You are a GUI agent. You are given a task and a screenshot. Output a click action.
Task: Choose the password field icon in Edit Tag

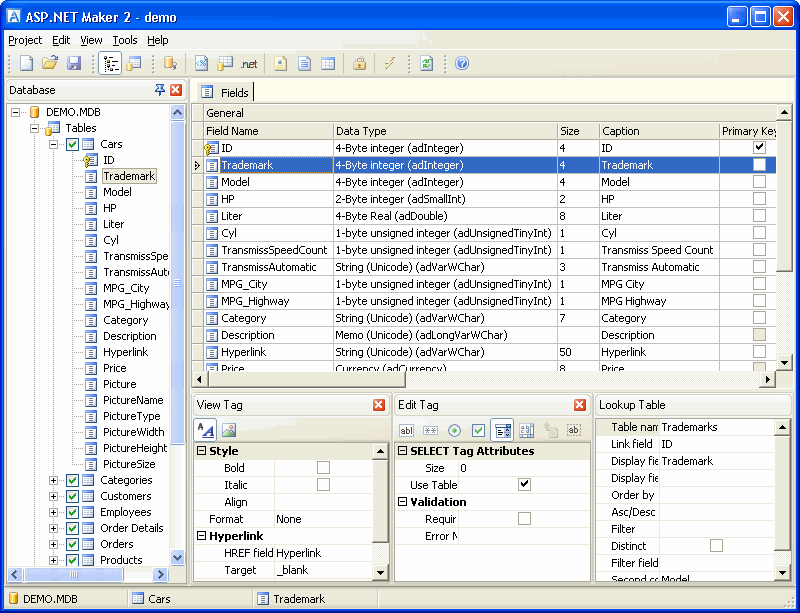point(430,430)
